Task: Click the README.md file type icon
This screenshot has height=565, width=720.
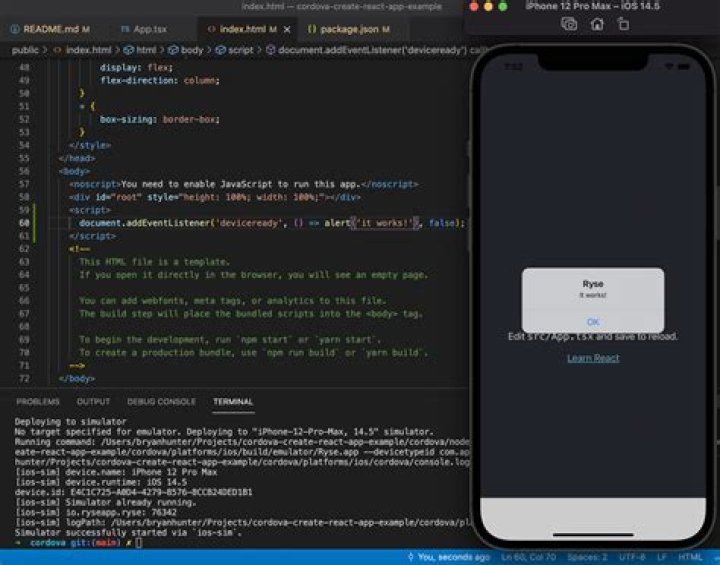Action: 15,29
